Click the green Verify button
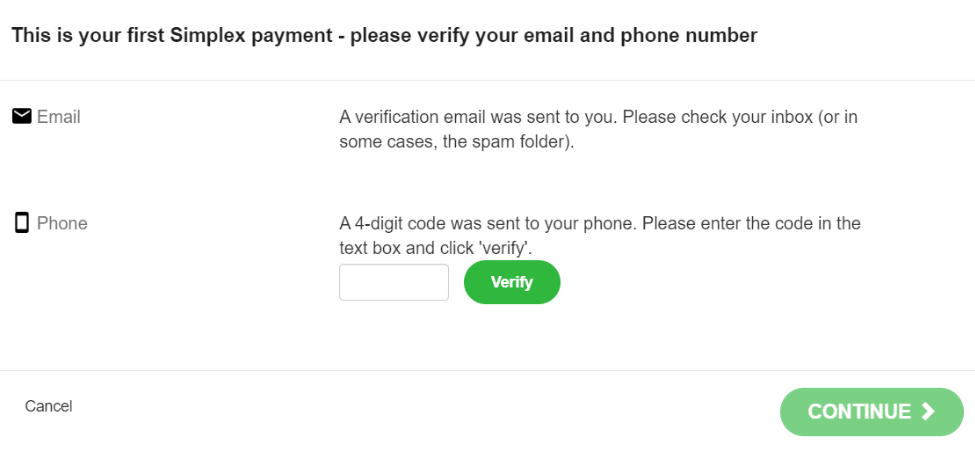The image size is (975, 449). pos(512,282)
